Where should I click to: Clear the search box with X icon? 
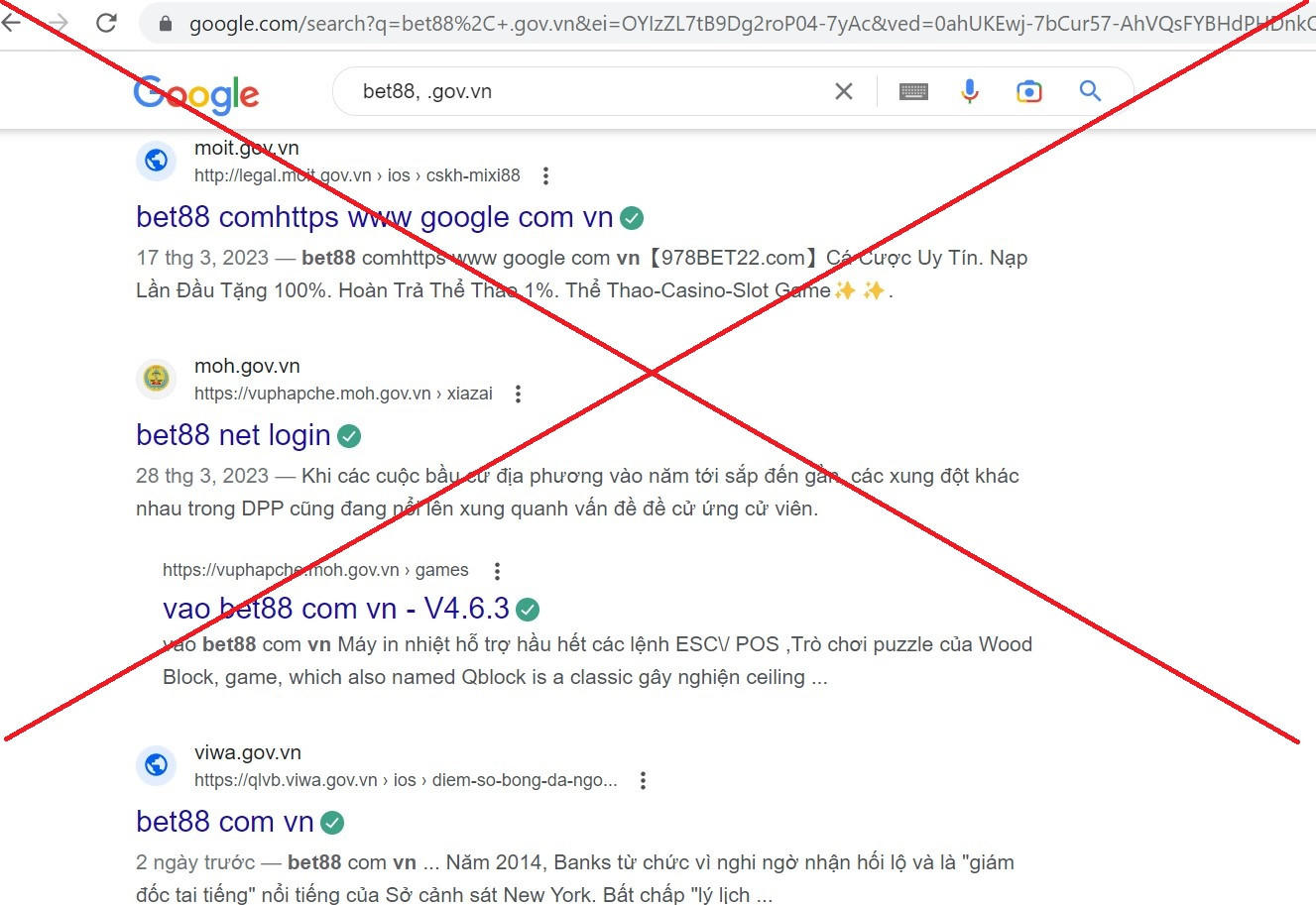click(x=844, y=91)
